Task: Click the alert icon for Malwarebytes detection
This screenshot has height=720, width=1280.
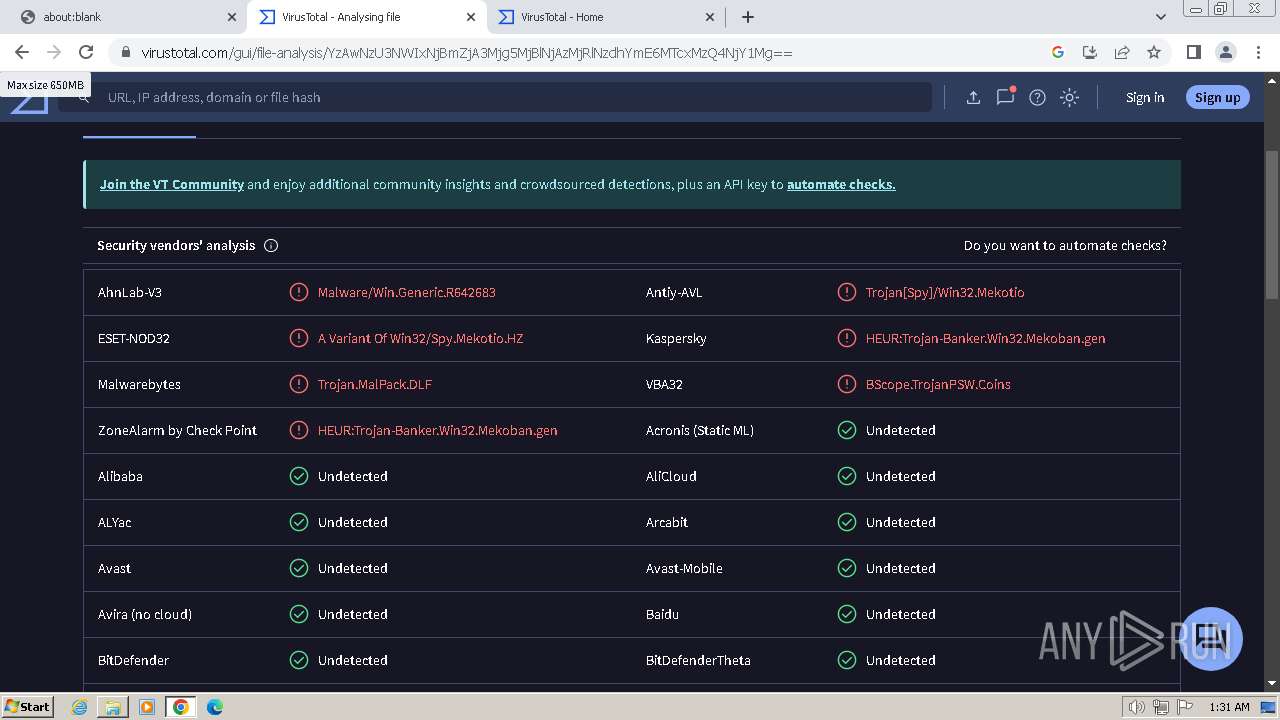Action: pos(299,384)
